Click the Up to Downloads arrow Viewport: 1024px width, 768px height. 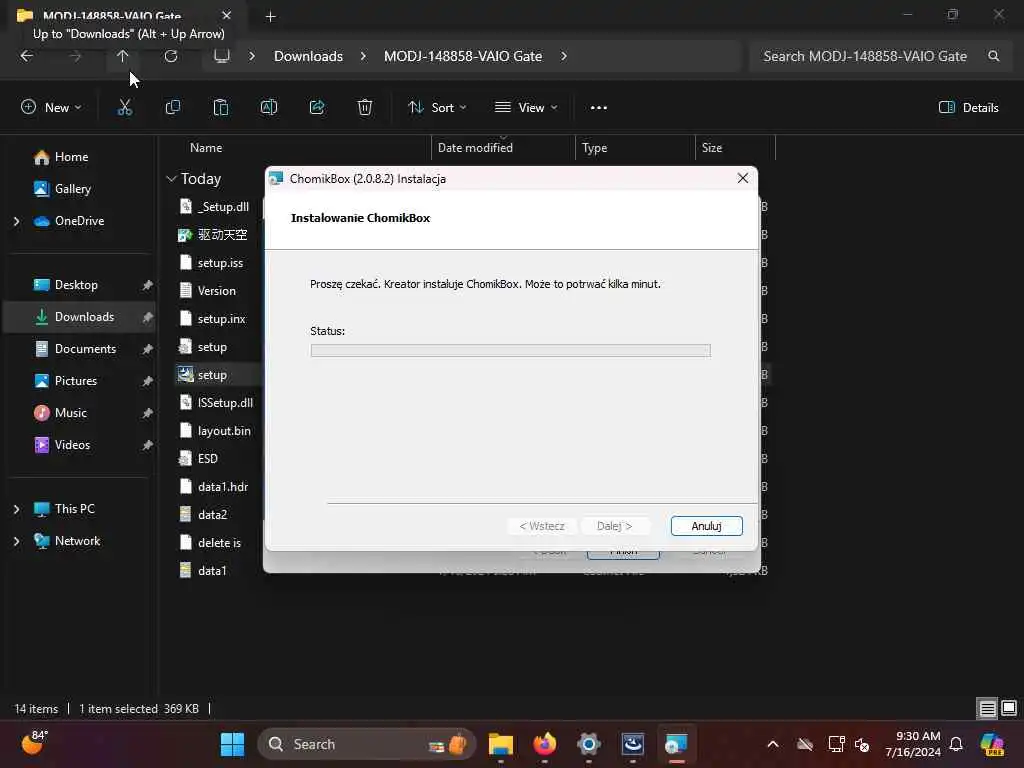pyautogui.click(x=122, y=56)
